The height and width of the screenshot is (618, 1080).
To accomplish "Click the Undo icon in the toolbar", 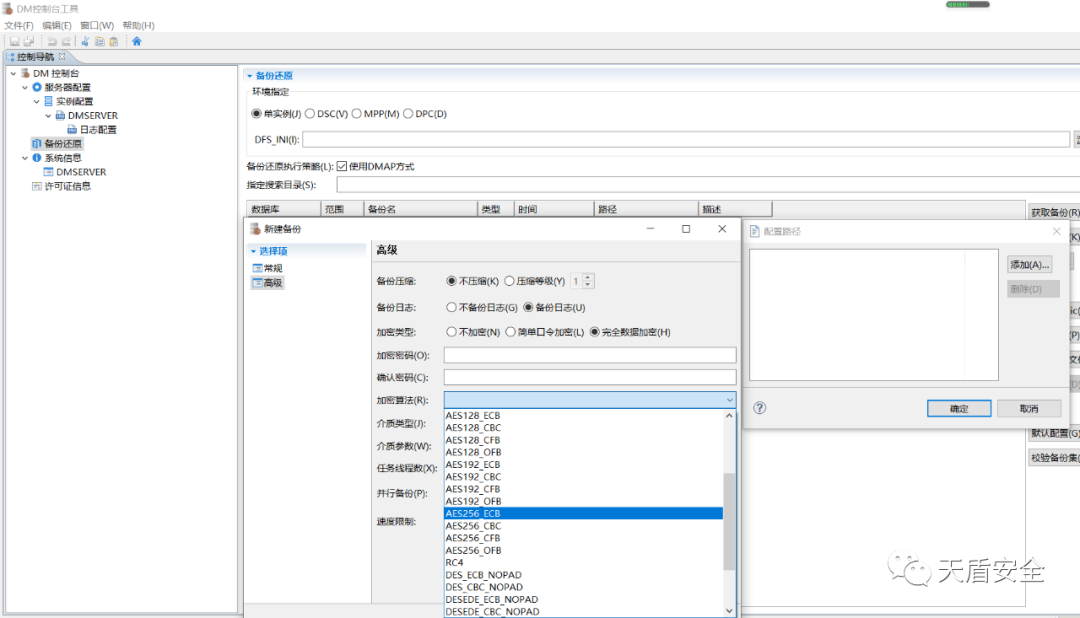I will coord(52,41).
